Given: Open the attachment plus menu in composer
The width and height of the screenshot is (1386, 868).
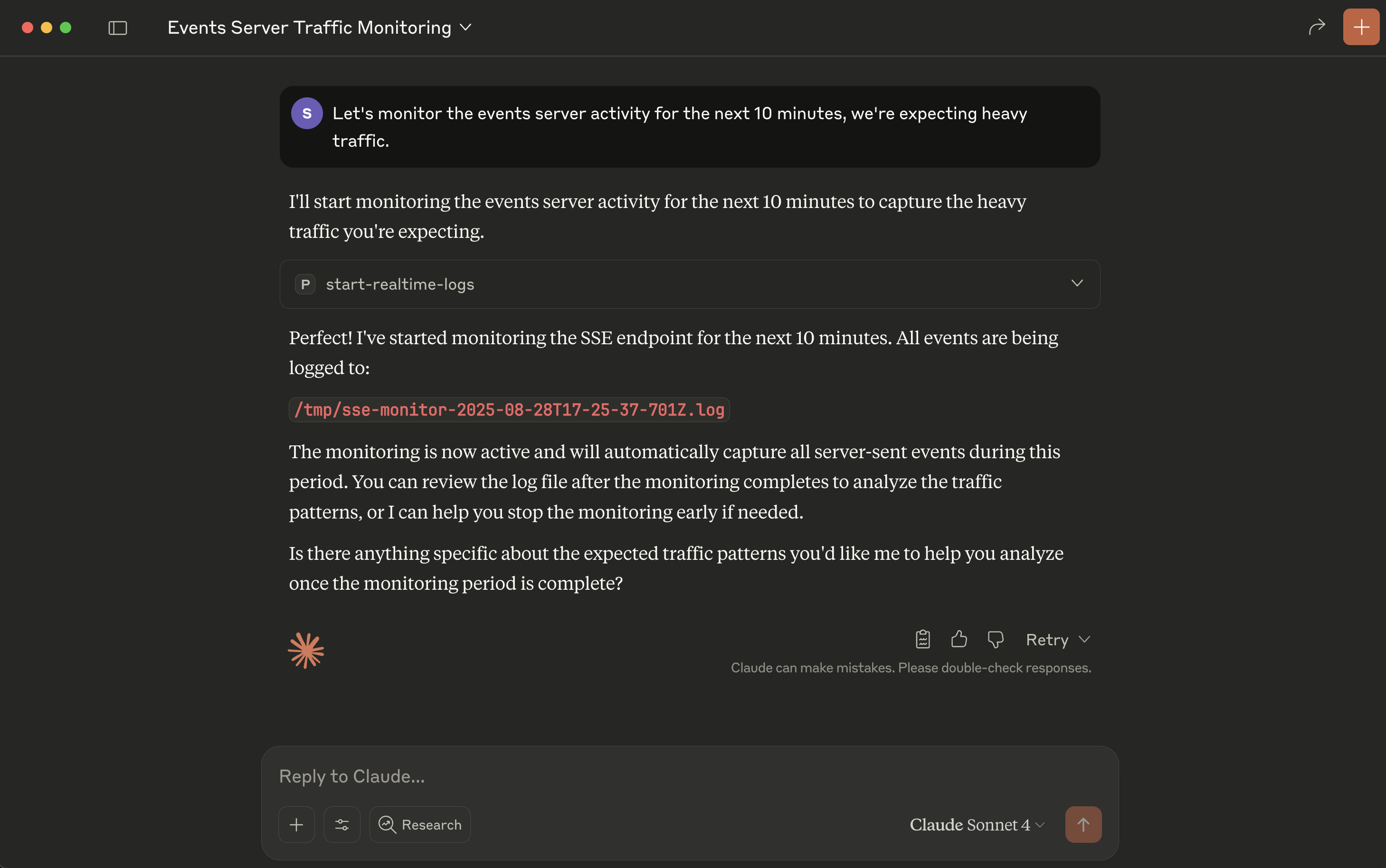Looking at the screenshot, I should 296,824.
